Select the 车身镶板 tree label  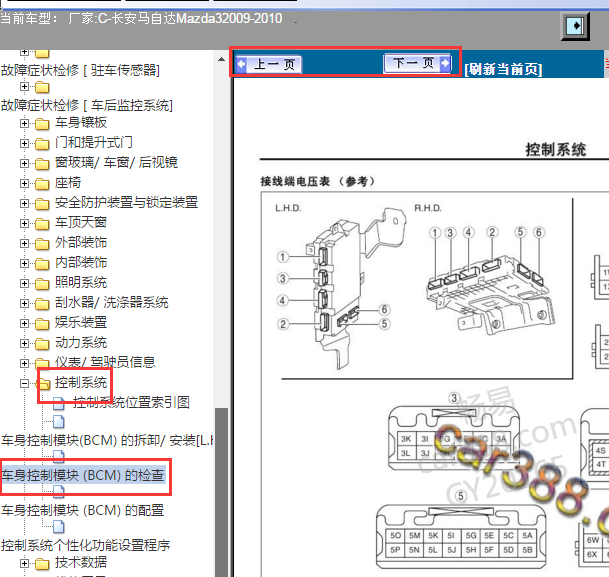pyautogui.click(x=81, y=122)
